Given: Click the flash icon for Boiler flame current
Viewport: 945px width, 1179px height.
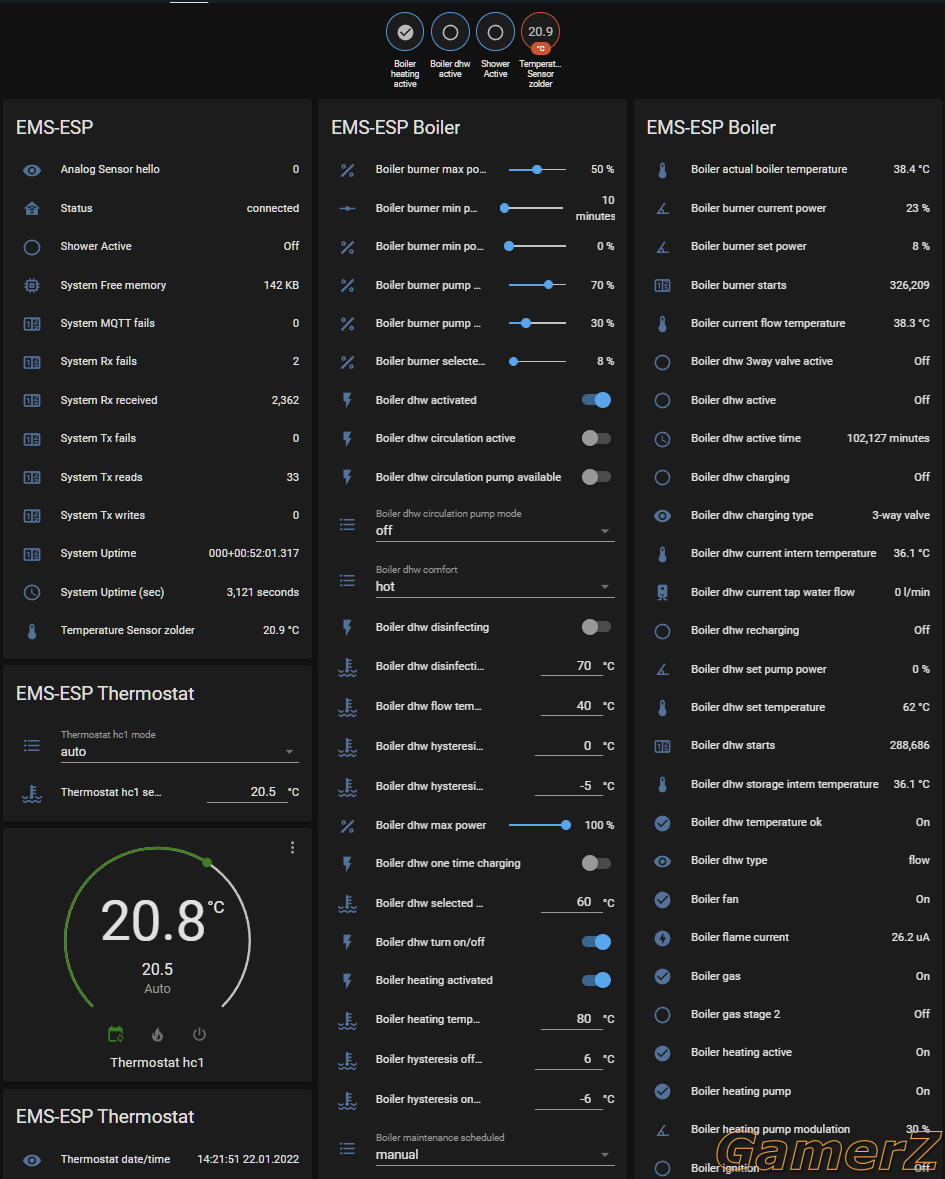Looking at the screenshot, I should [662, 938].
